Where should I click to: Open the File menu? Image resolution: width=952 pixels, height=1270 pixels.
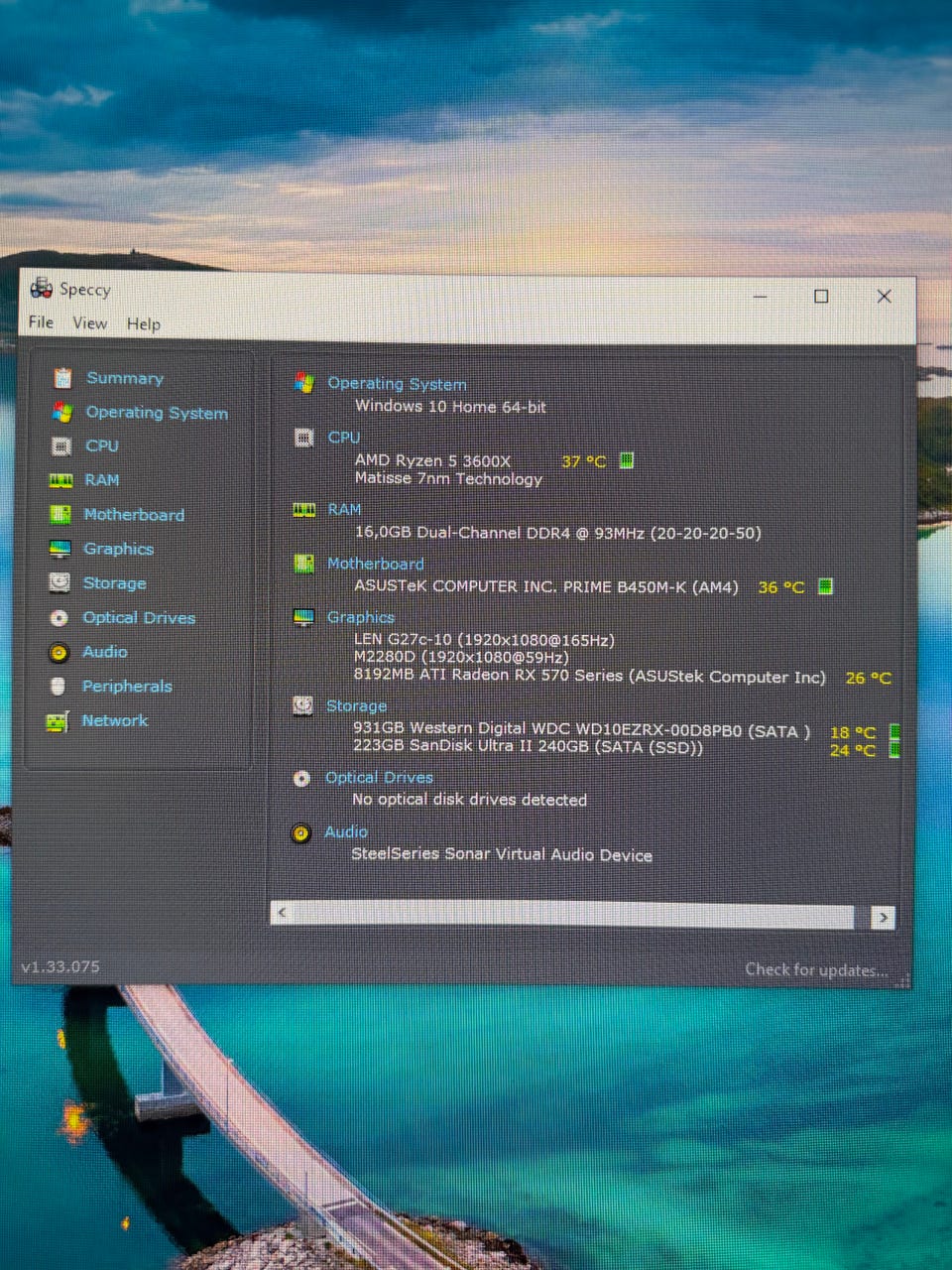42,322
